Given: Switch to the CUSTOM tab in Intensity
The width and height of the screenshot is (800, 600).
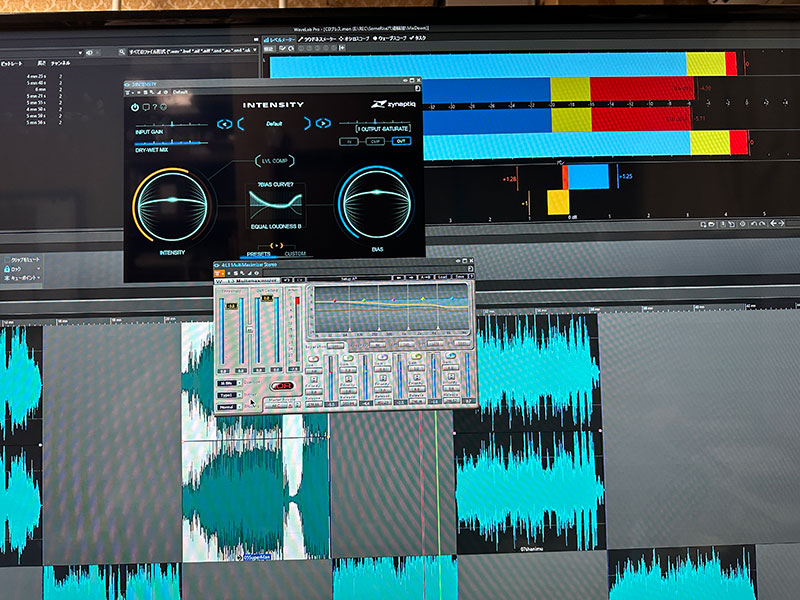Looking at the screenshot, I should click(x=295, y=254).
